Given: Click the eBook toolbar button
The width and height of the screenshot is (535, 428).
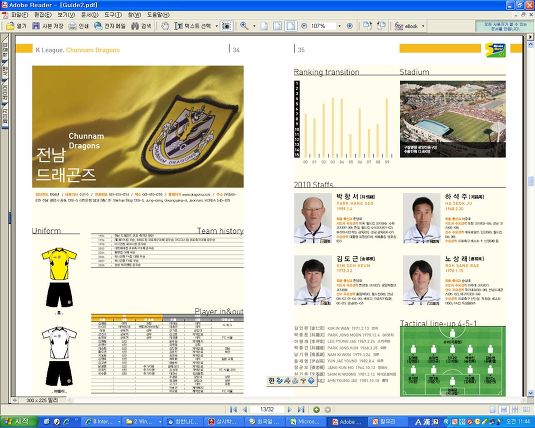Looking at the screenshot, I should coord(406,26).
